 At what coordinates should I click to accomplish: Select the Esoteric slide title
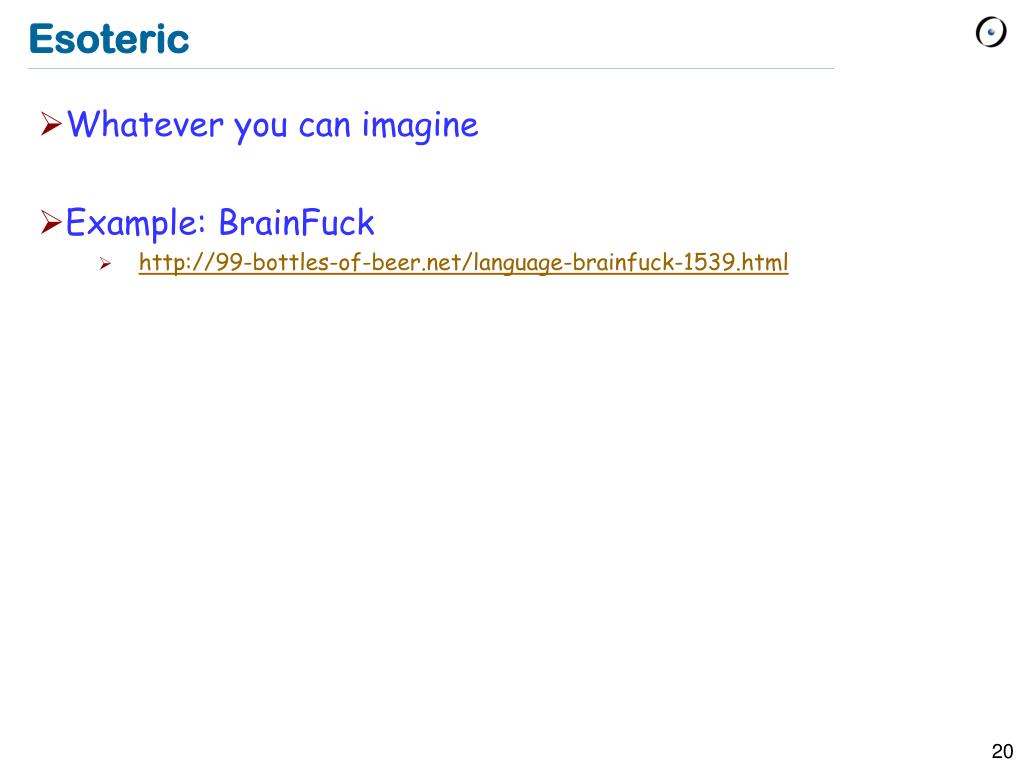[x=109, y=39]
